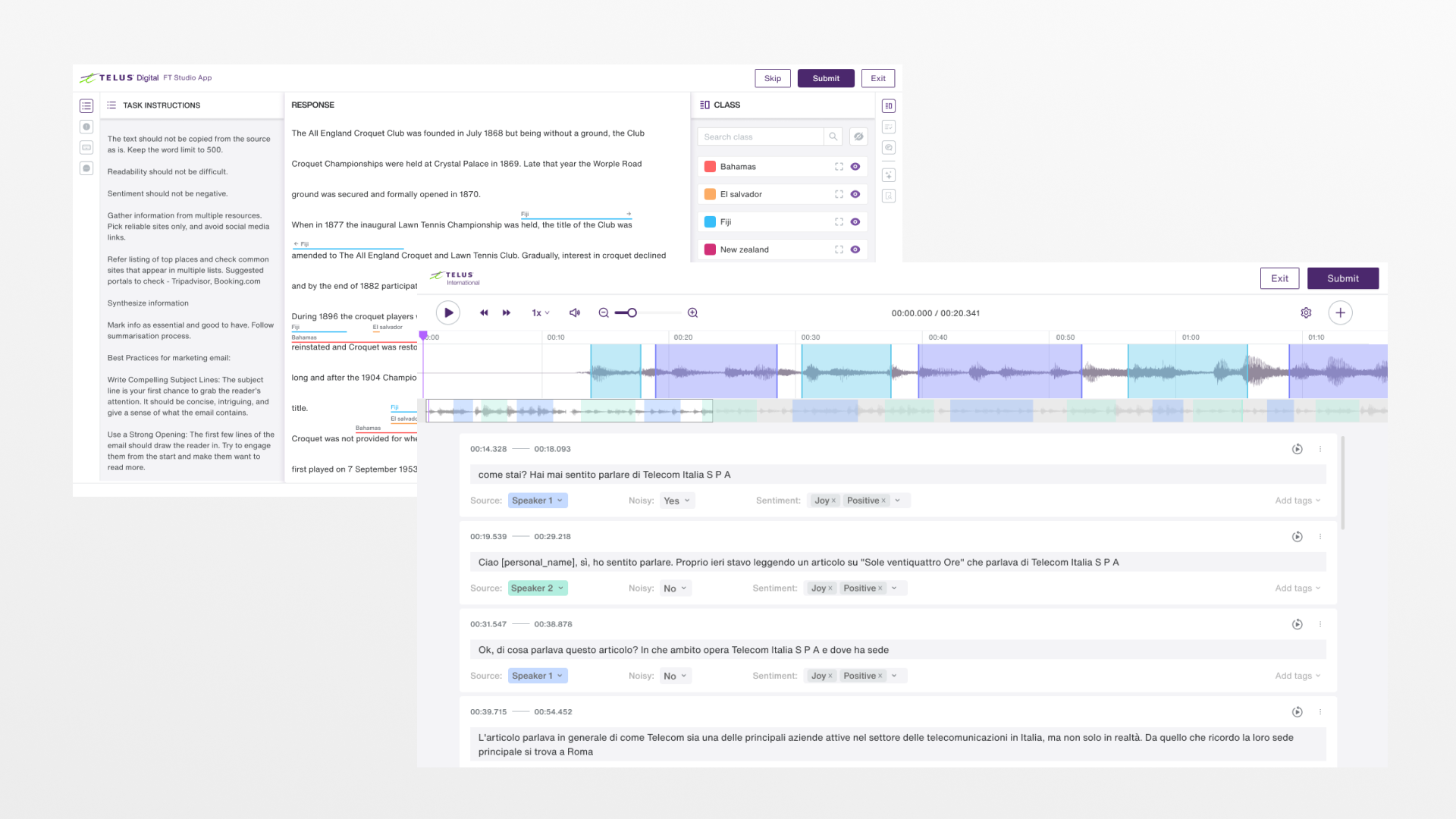Viewport: 1456px width, 819px height.
Task: Toggle visibility of Fiji class
Action: [x=855, y=222]
